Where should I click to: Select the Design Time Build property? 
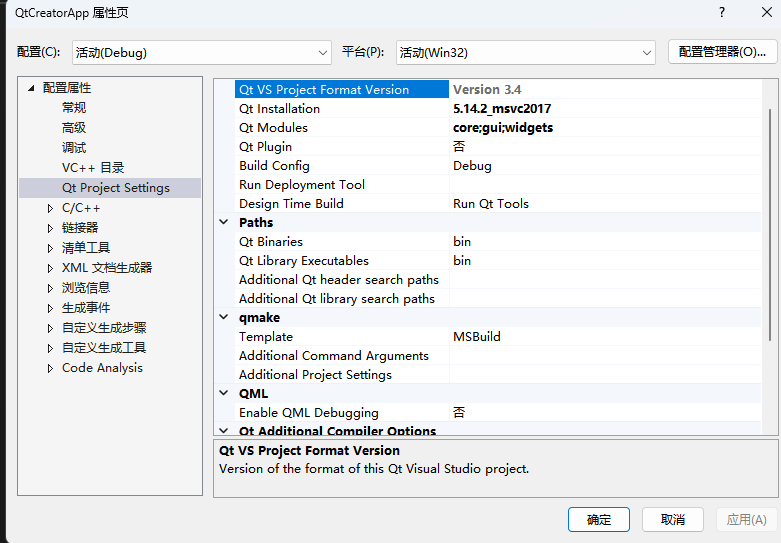click(291, 203)
